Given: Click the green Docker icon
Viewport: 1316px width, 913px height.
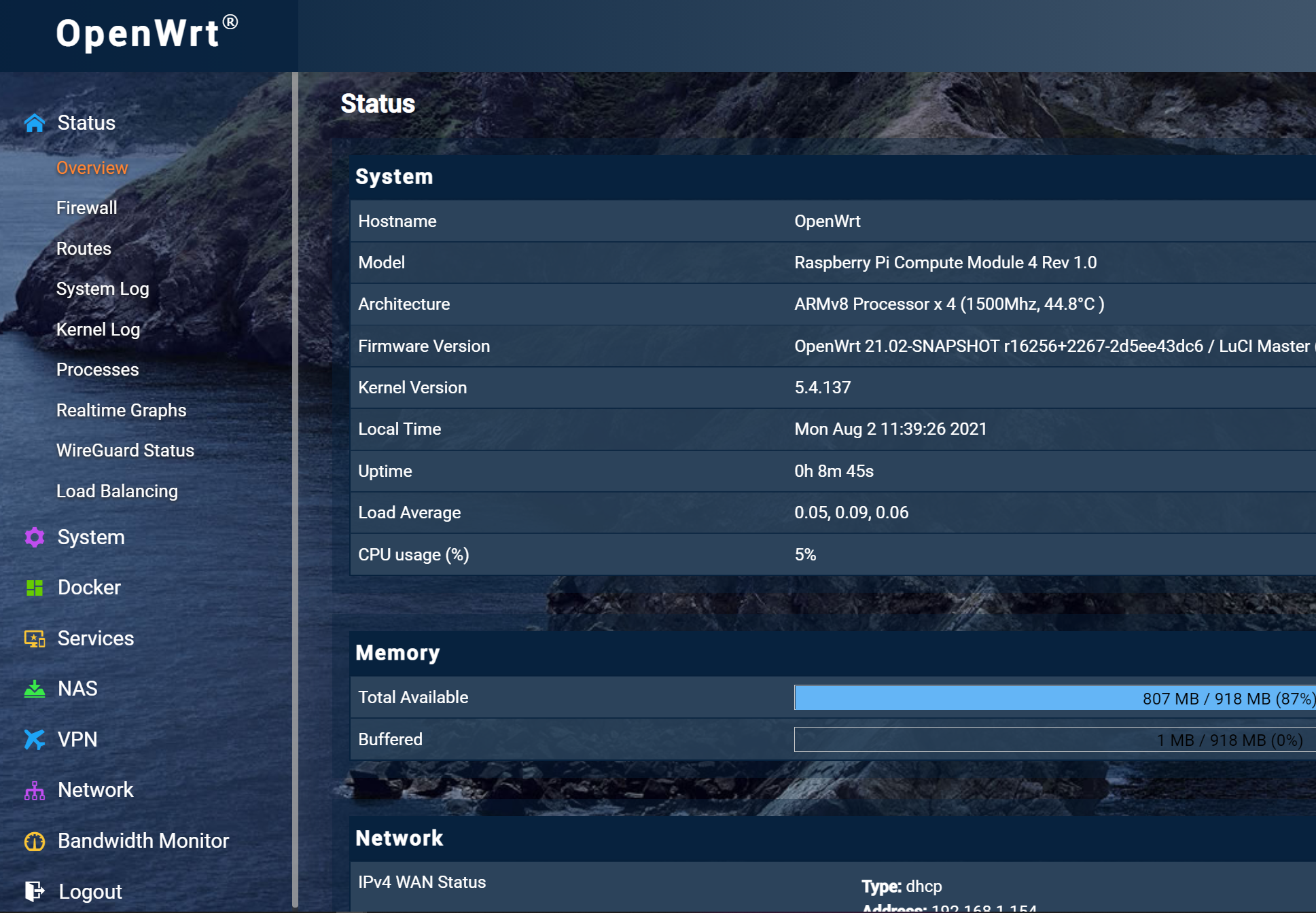Looking at the screenshot, I should click(35, 588).
